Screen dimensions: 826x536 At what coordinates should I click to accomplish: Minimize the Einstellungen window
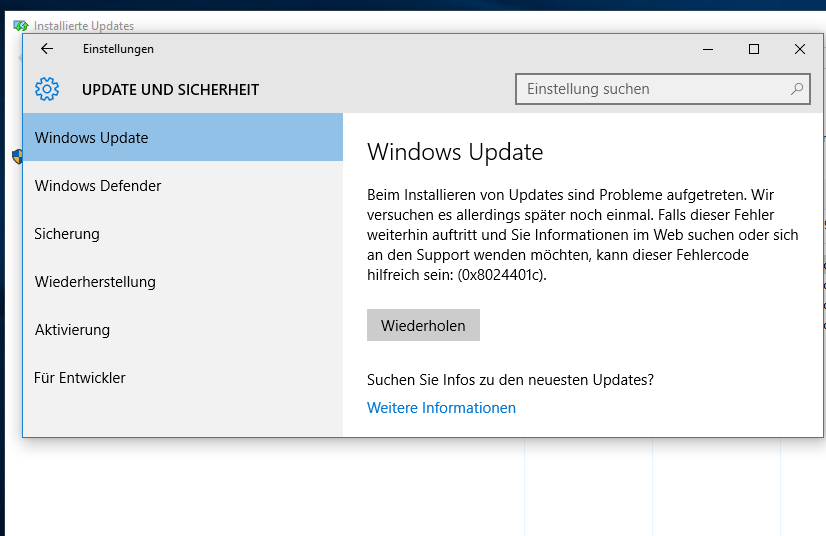tap(708, 49)
